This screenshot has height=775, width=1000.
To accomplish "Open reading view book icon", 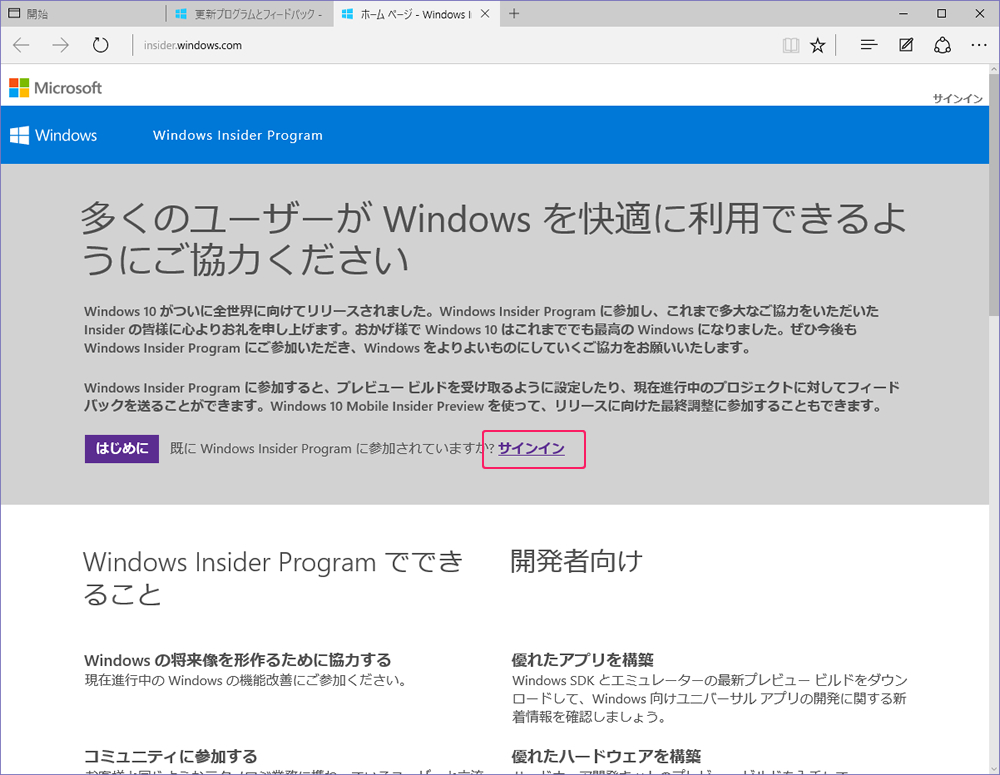I will (791, 45).
